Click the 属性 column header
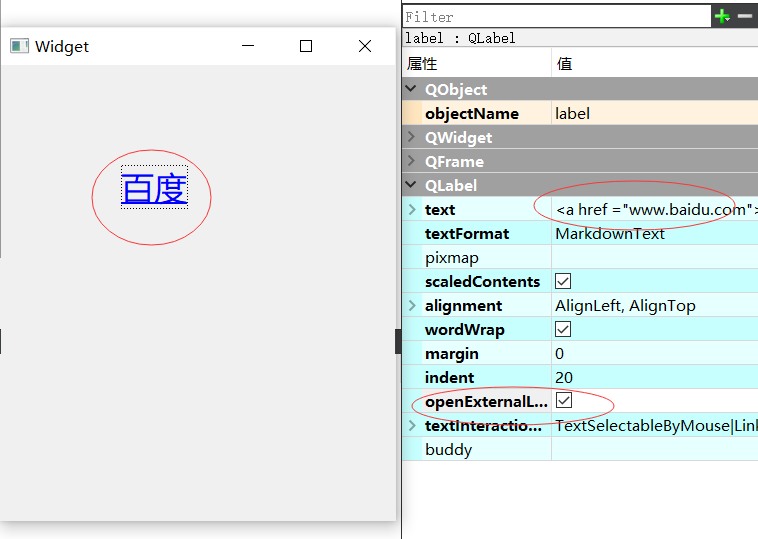The image size is (758, 539). click(422, 63)
